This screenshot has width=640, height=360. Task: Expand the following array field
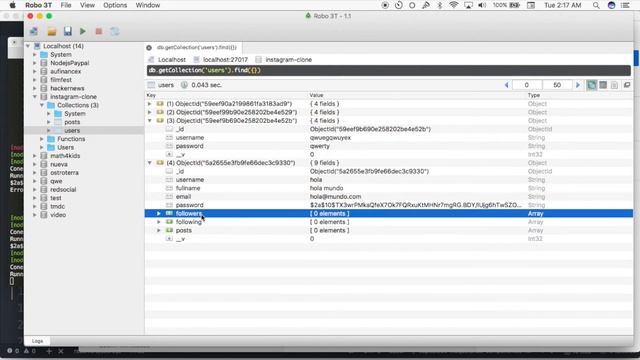[x=159, y=222]
